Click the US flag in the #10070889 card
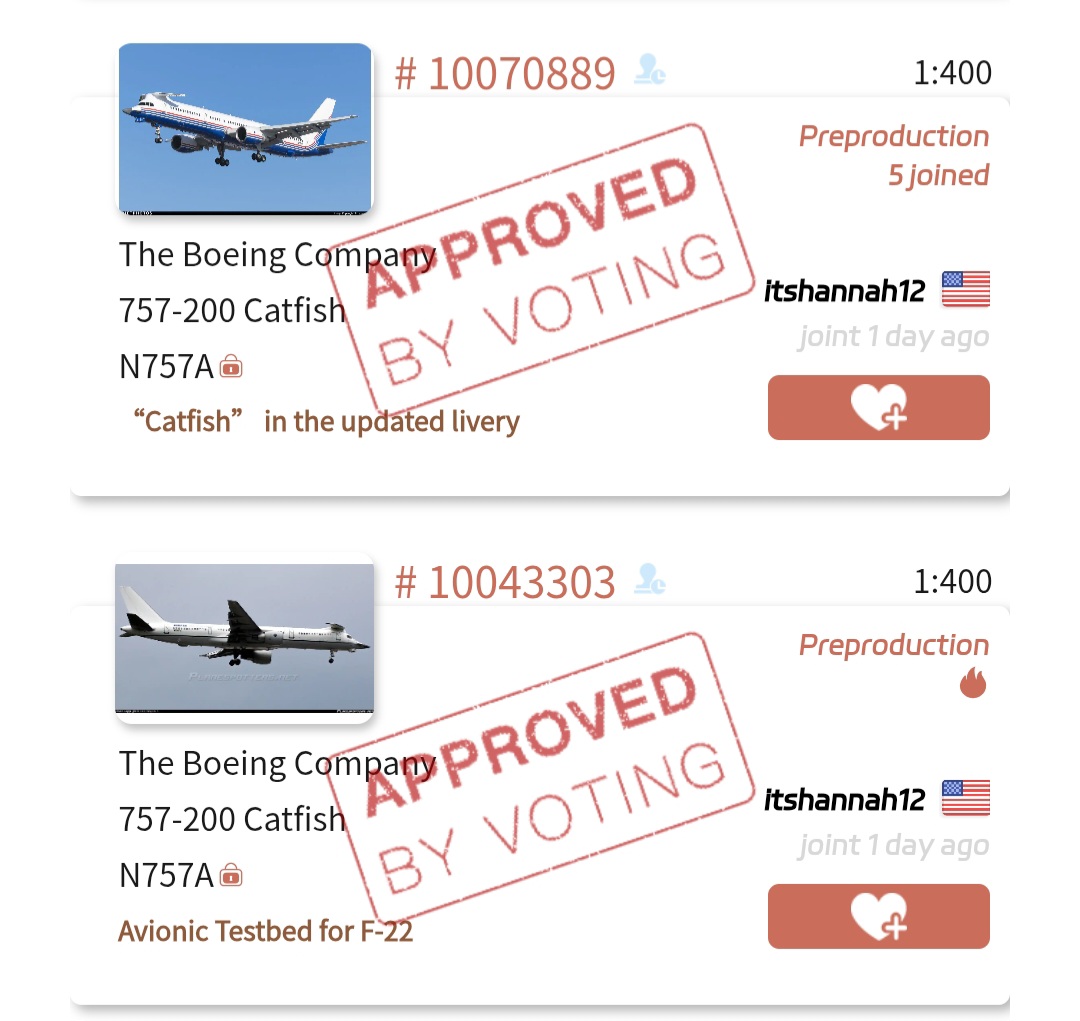The image size is (1080, 1021). coord(965,290)
